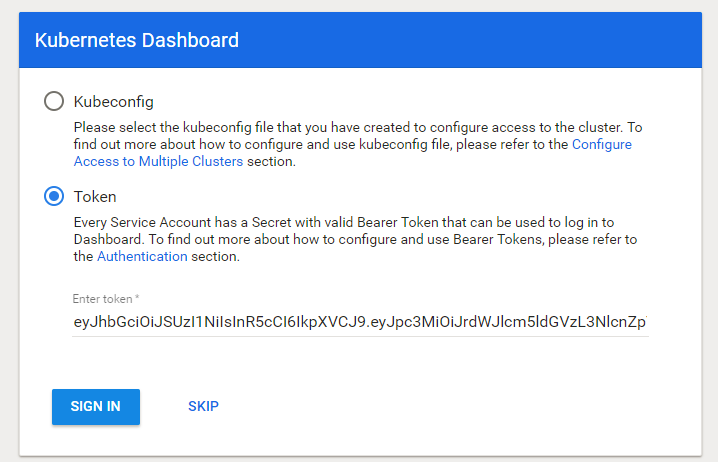
Task: Click blank card area right of SKIP
Action: click(450, 406)
